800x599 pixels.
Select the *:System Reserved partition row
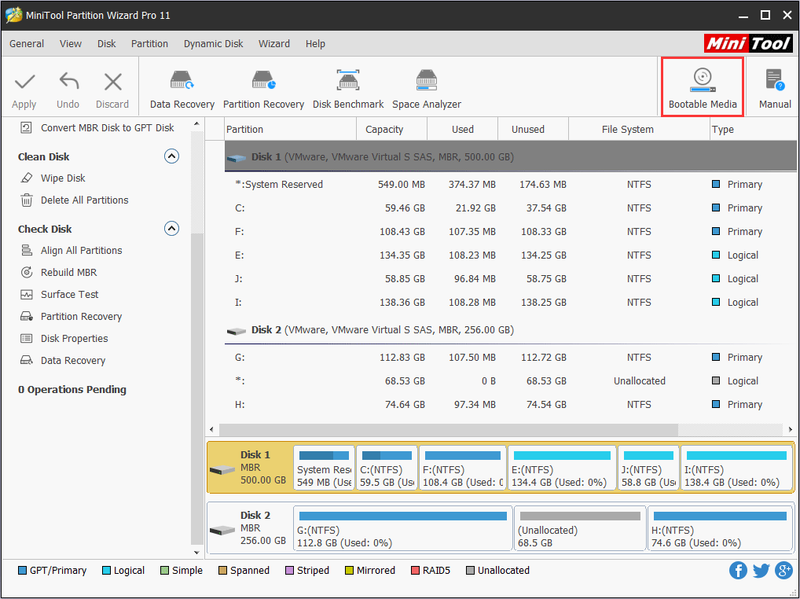click(x=510, y=185)
